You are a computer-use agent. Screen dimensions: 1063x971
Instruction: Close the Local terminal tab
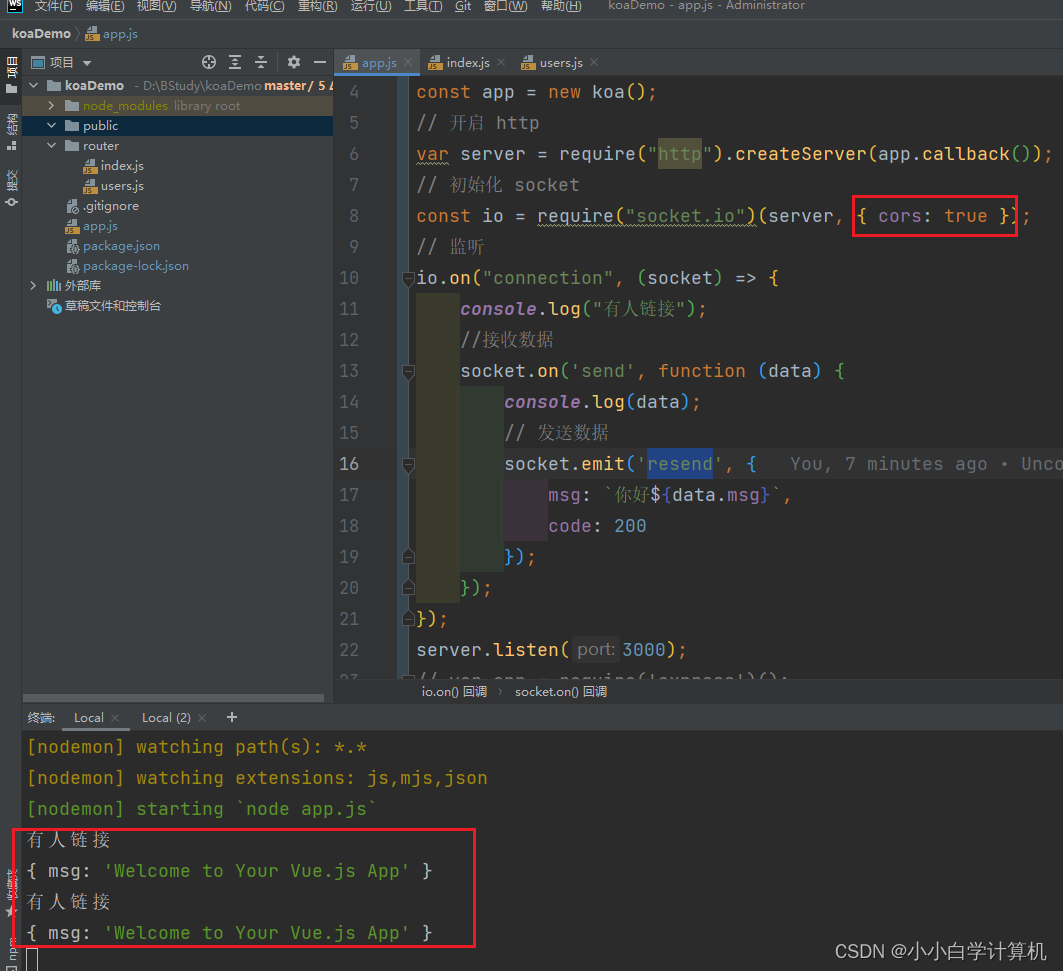(115, 717)
